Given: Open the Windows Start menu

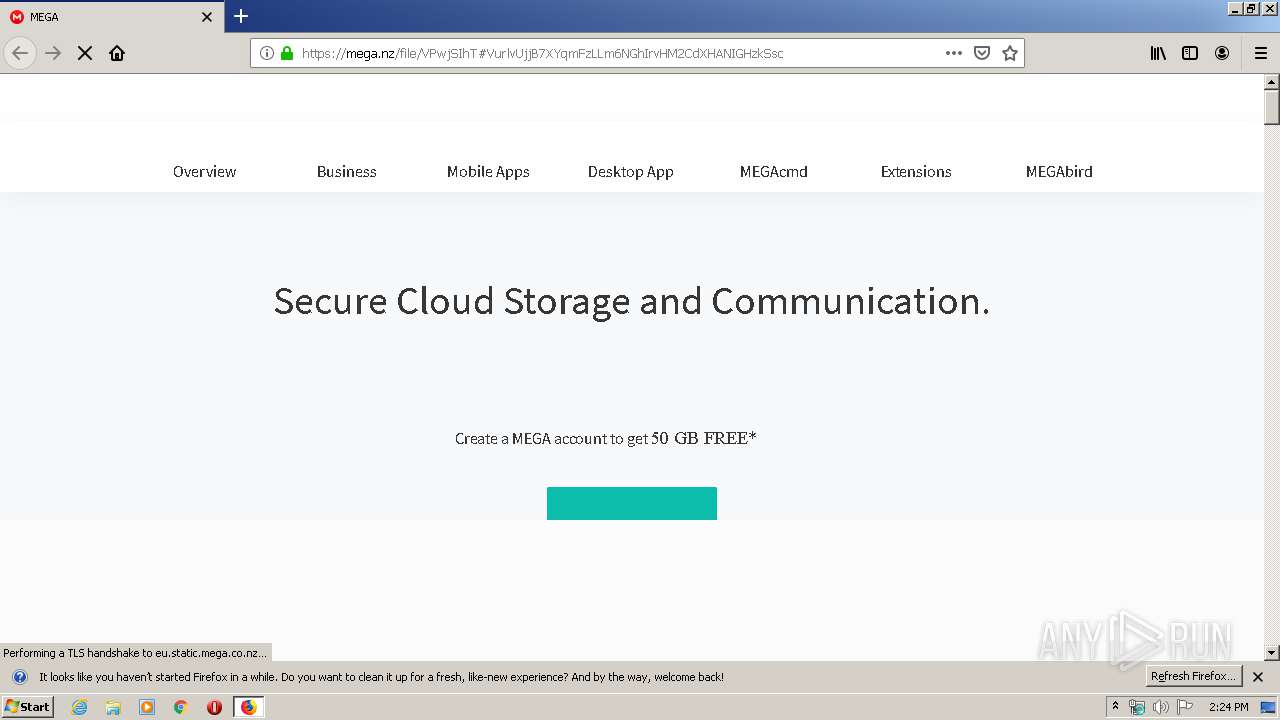Looking at the screenshot, I should point(28,706).
